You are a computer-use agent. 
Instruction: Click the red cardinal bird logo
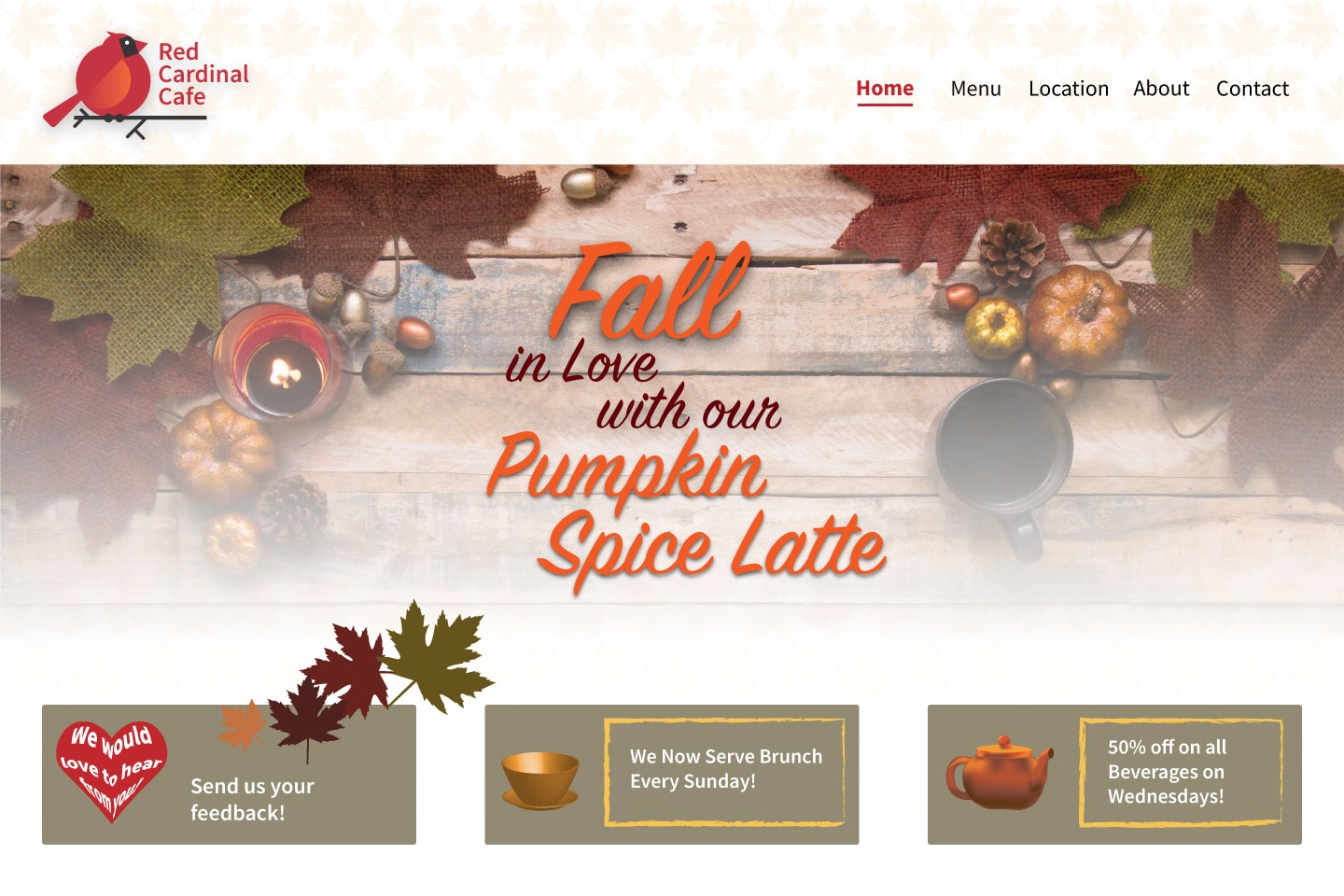[97, 84]
